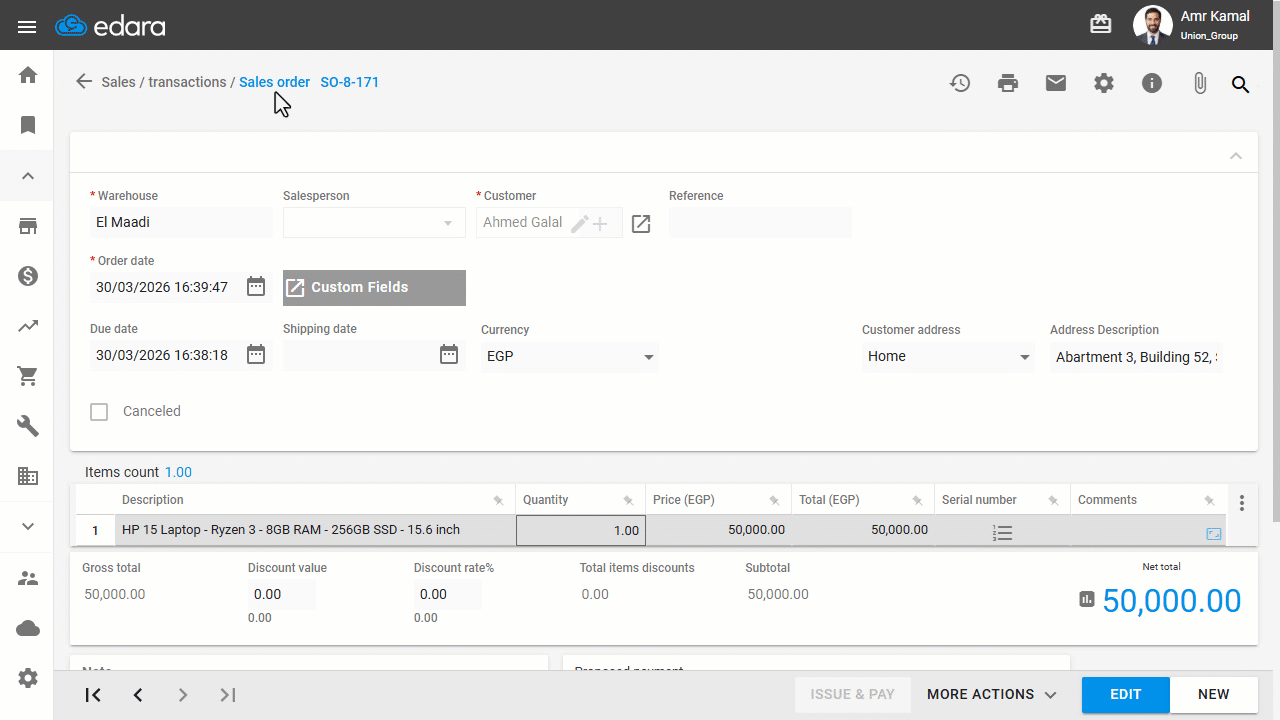Open the bookmarks sidebar icon

click(x=28, y=125)
